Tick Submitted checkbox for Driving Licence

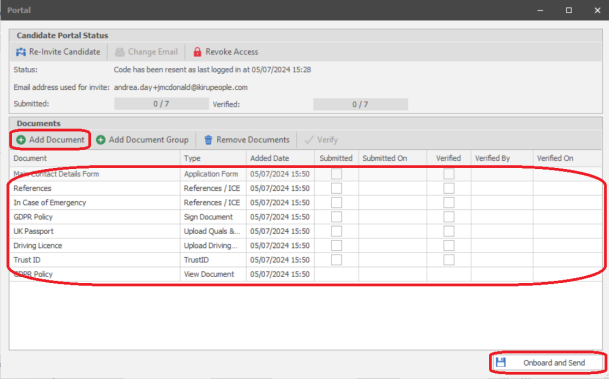[x=336, y=246]
